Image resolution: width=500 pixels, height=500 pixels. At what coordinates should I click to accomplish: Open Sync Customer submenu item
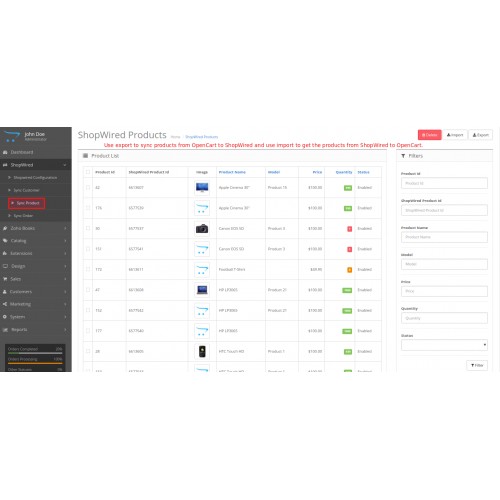pos(26,190)
